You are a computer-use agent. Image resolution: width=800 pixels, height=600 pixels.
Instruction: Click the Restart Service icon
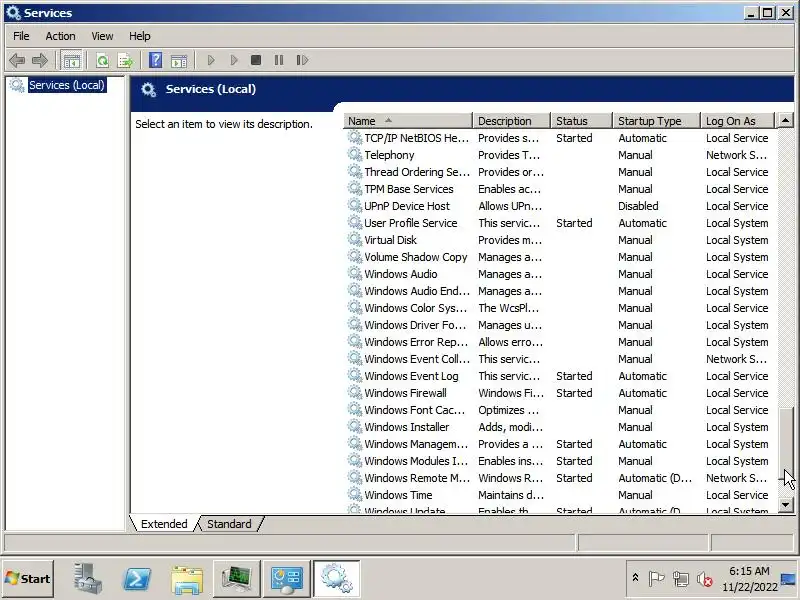point(302,61)
